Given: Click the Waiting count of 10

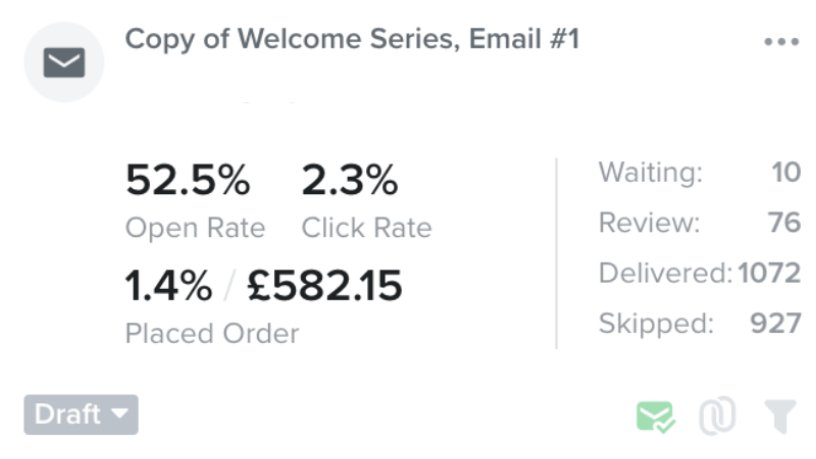Looking at the screenshot, I should [786, 172].
